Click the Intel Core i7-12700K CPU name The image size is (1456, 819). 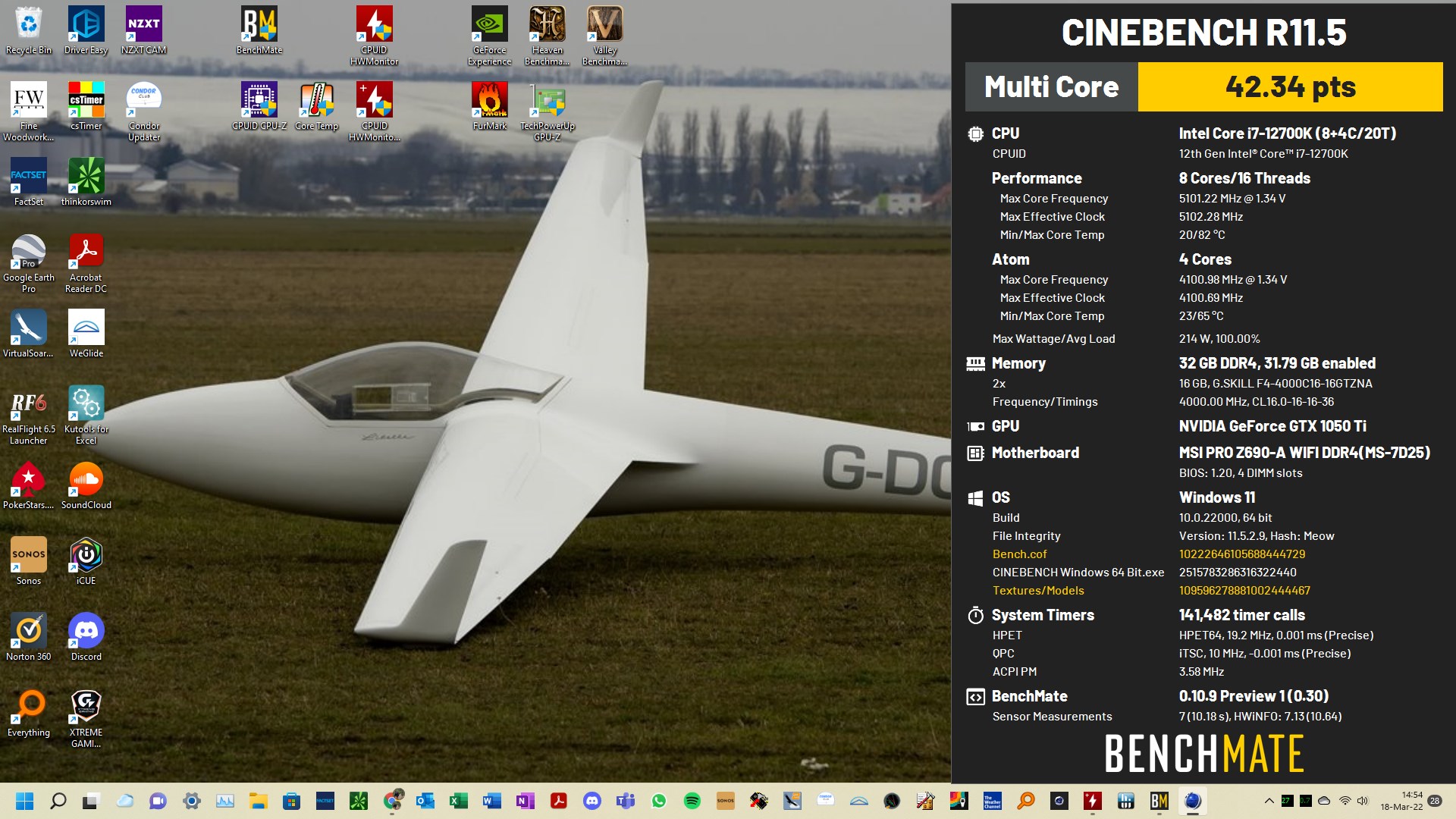pos(1288,133)
